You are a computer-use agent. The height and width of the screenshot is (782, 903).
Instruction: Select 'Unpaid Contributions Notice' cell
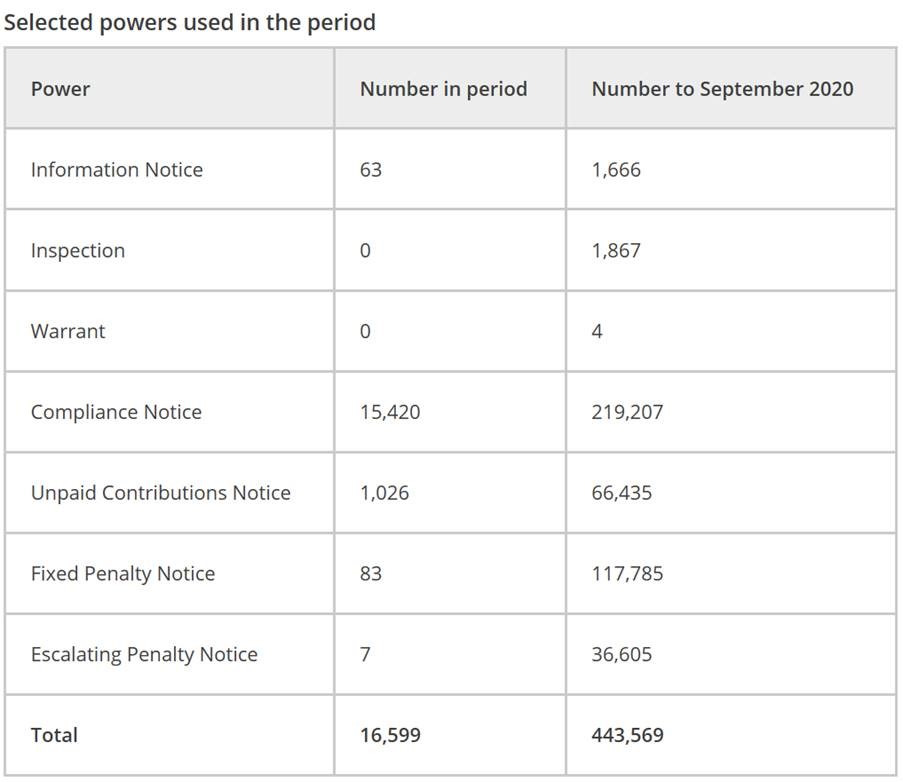tap(161, 493)
